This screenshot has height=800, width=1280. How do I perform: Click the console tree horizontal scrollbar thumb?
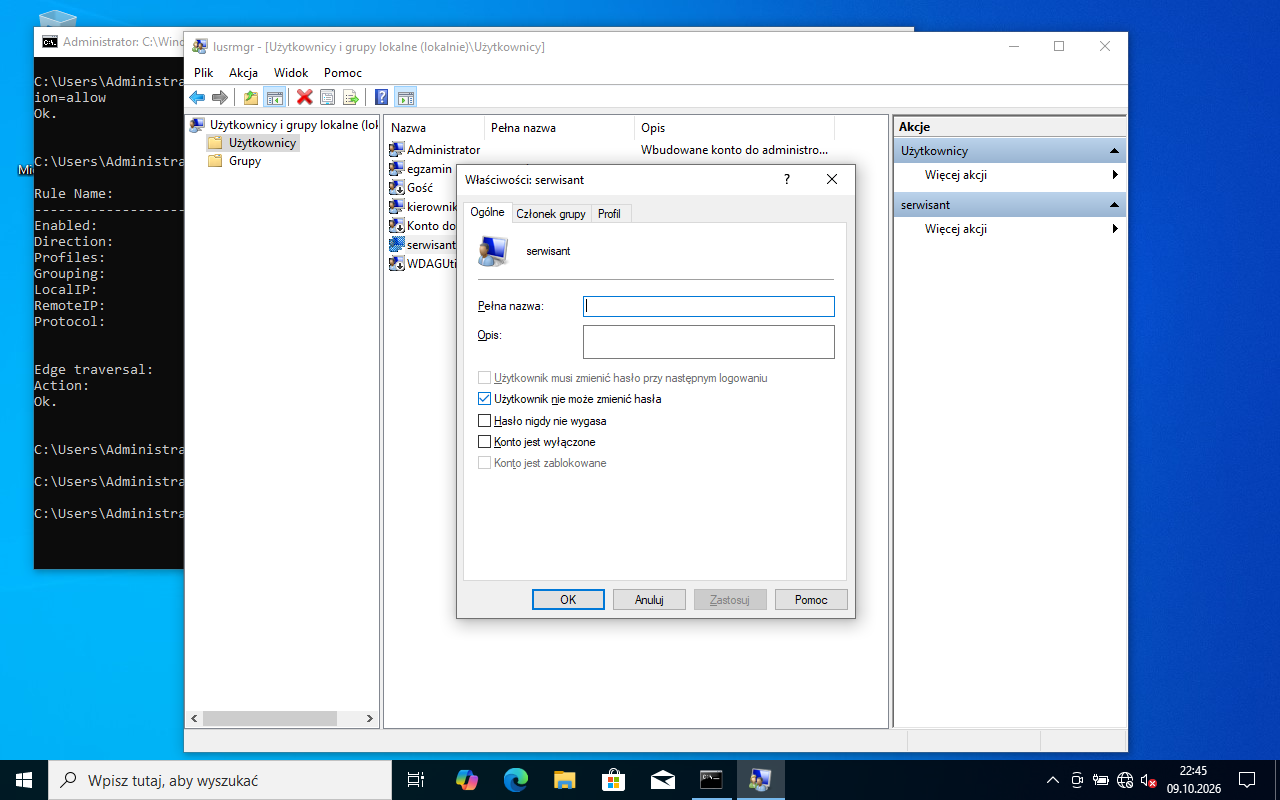(x=270, y=719)
